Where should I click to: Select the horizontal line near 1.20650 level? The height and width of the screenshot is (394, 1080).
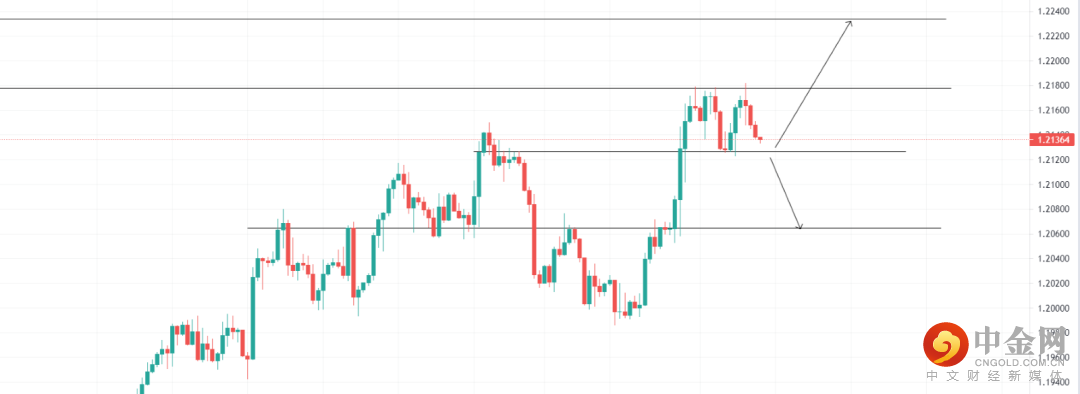(x=594, y=228)
